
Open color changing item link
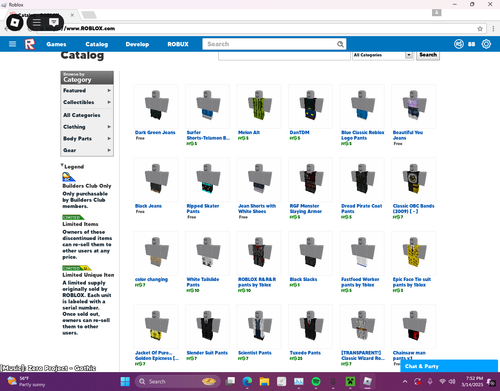click(151, 279)
